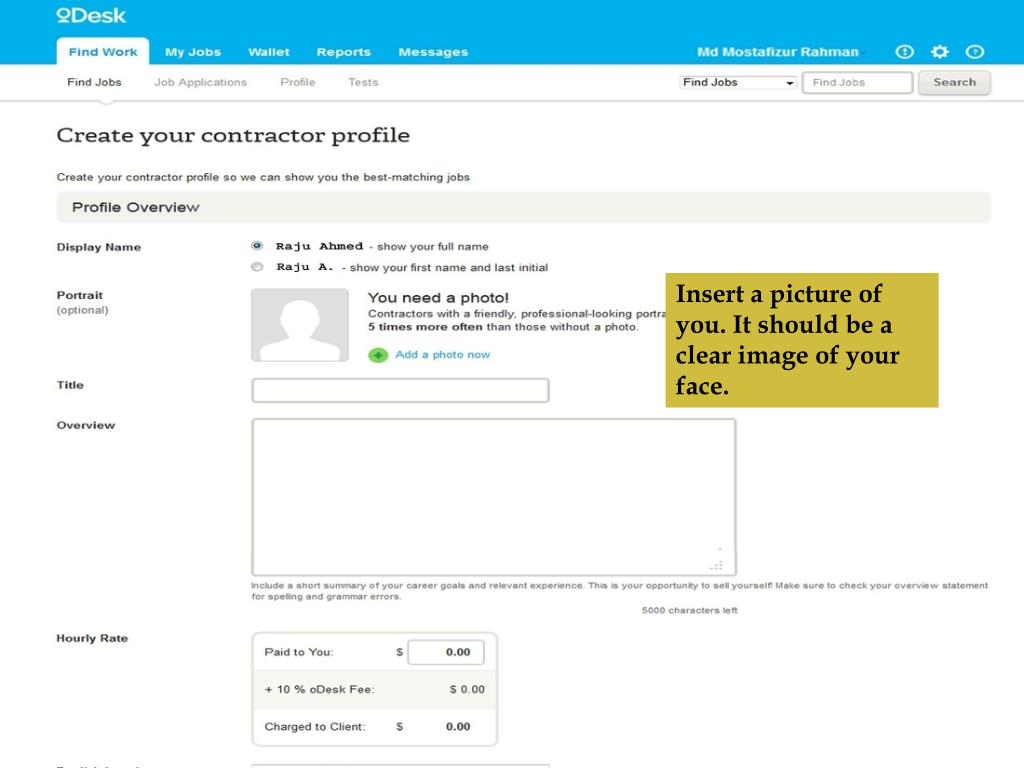Open the Find Jobs search type dropdown

coord(738,82)
